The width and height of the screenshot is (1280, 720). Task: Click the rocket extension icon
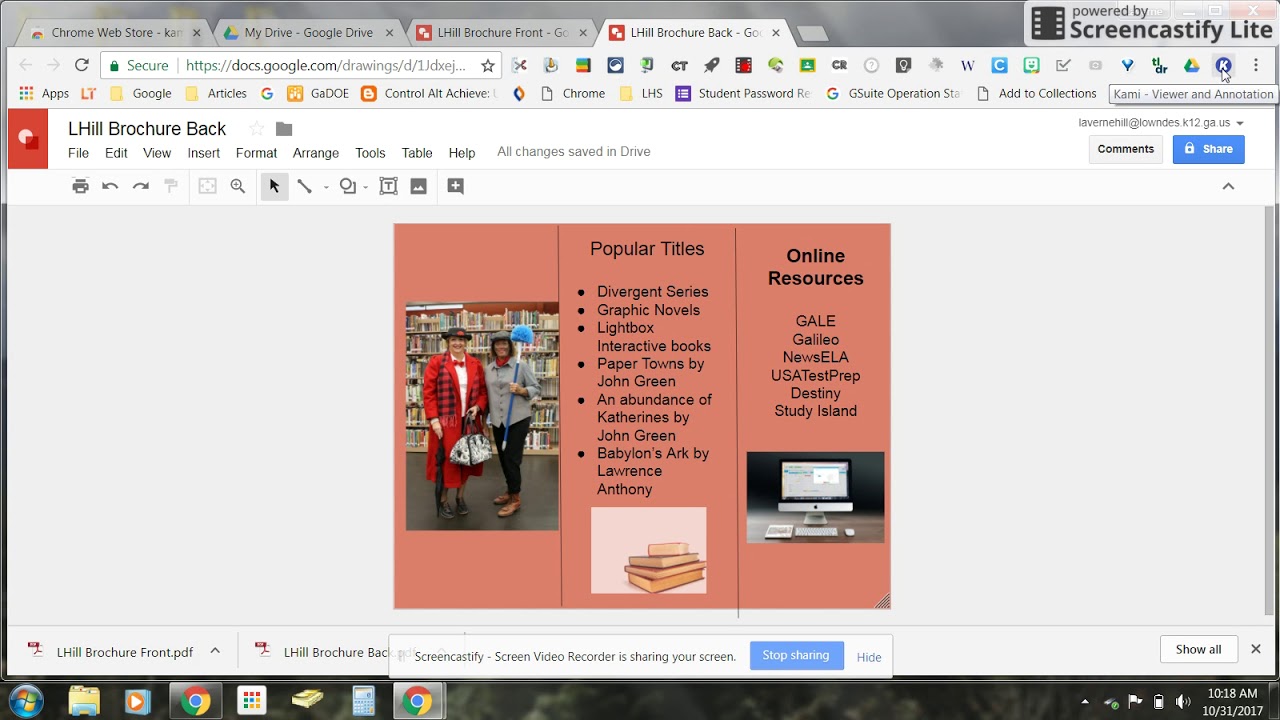[x=711, y=65]
